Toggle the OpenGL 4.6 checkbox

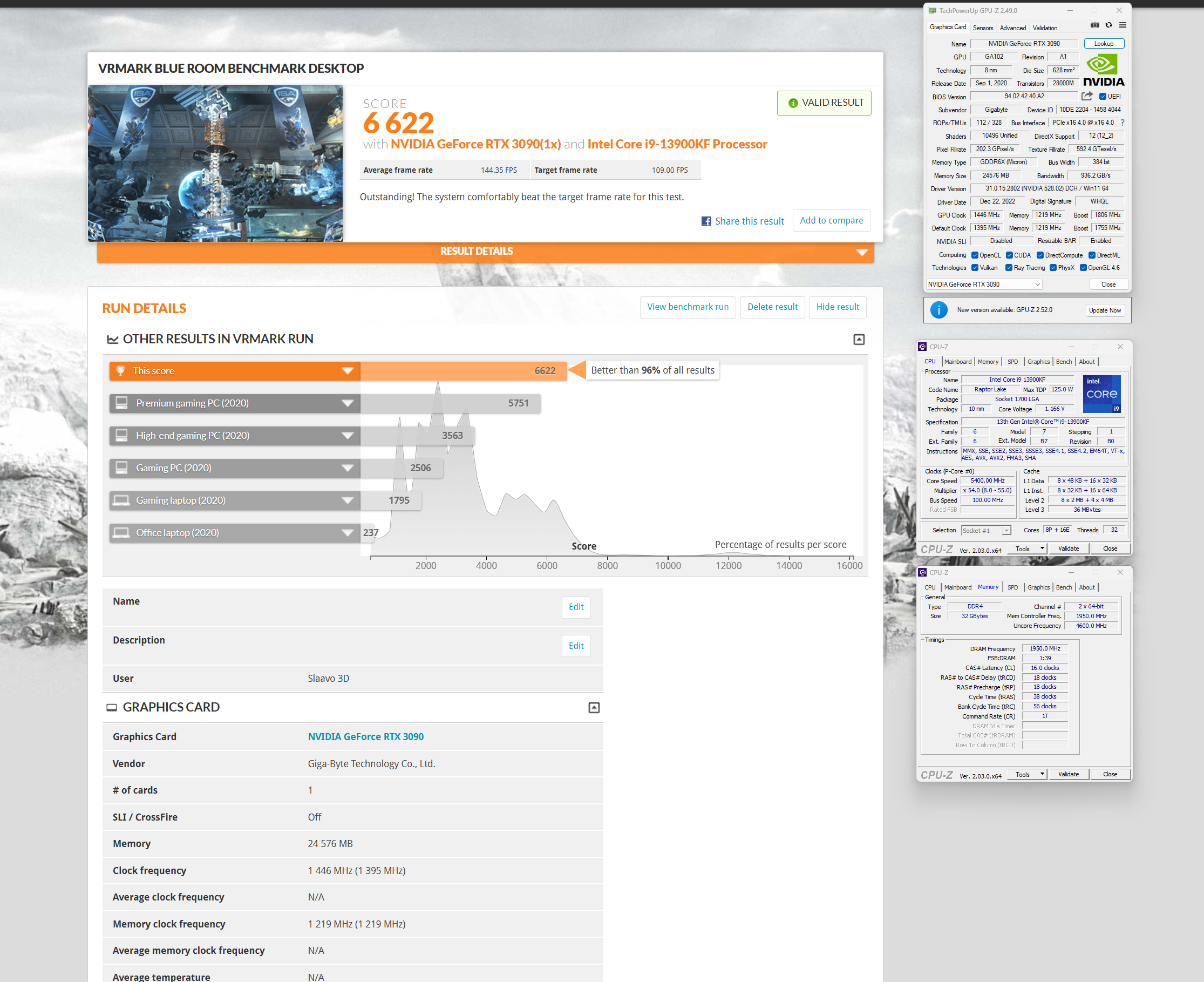(x=1083, y=268)
